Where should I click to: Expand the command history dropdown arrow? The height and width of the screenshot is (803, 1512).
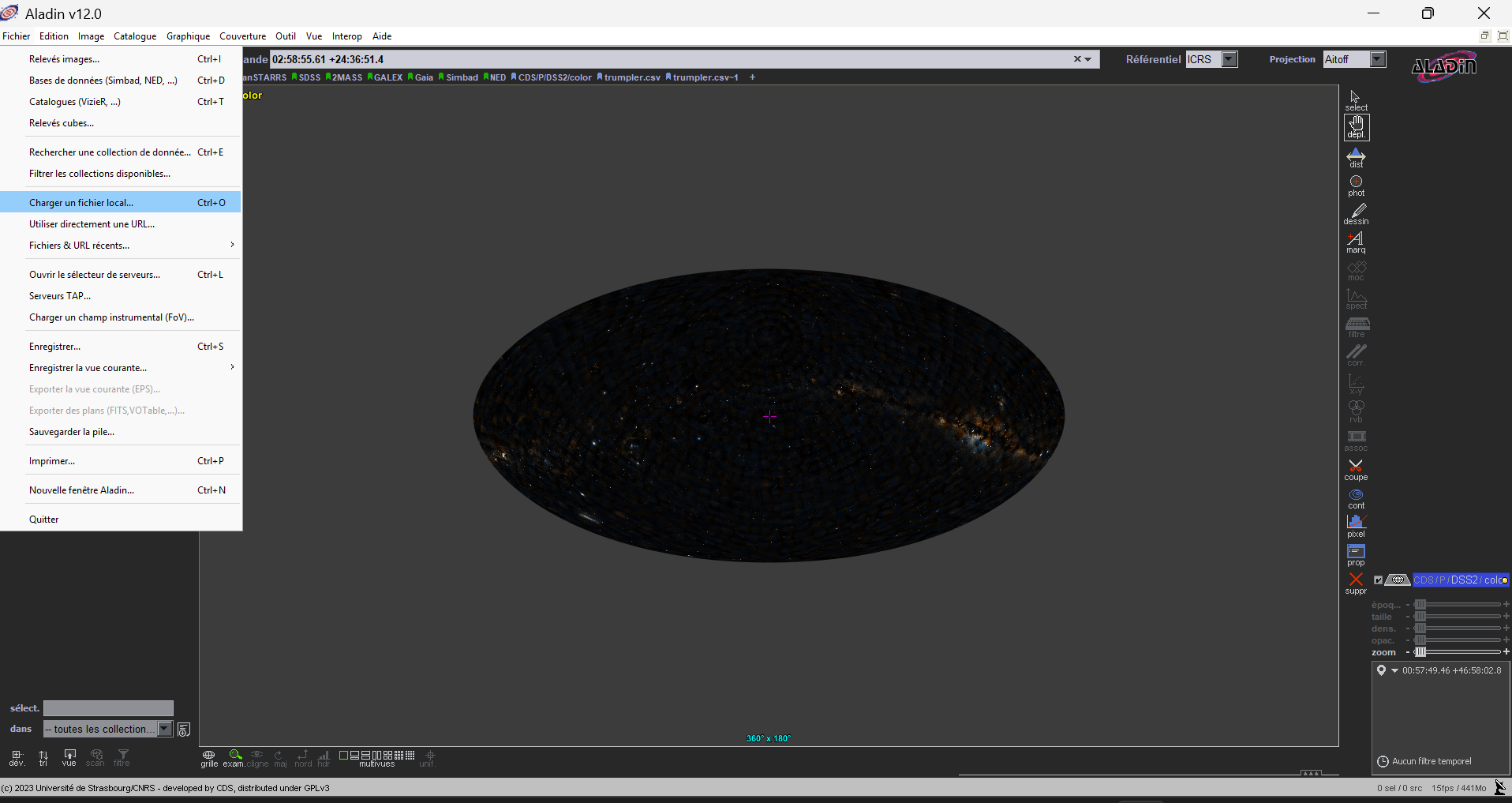click(x=1088, y=59)
